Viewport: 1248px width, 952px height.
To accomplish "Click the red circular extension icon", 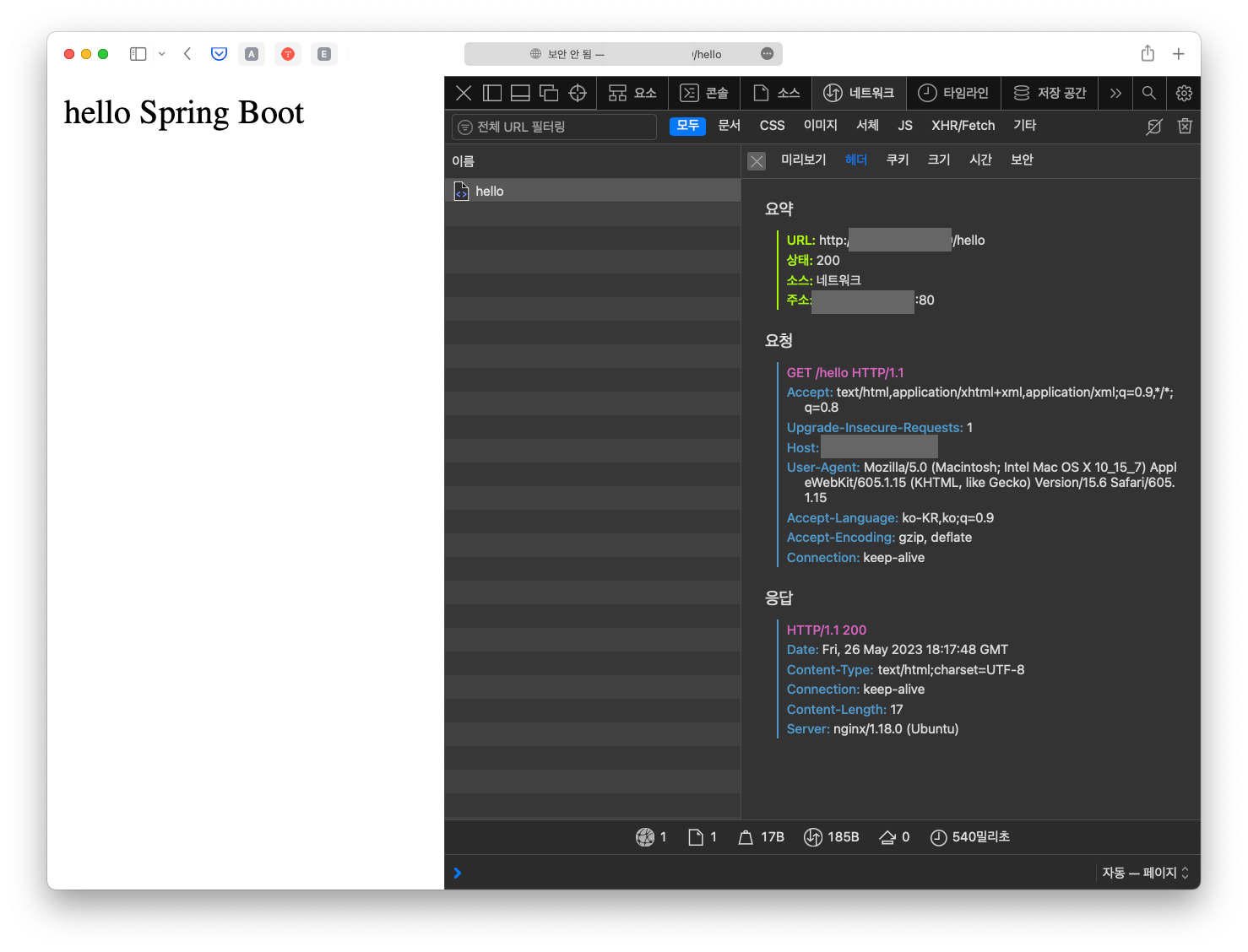I will coord(288,54).
